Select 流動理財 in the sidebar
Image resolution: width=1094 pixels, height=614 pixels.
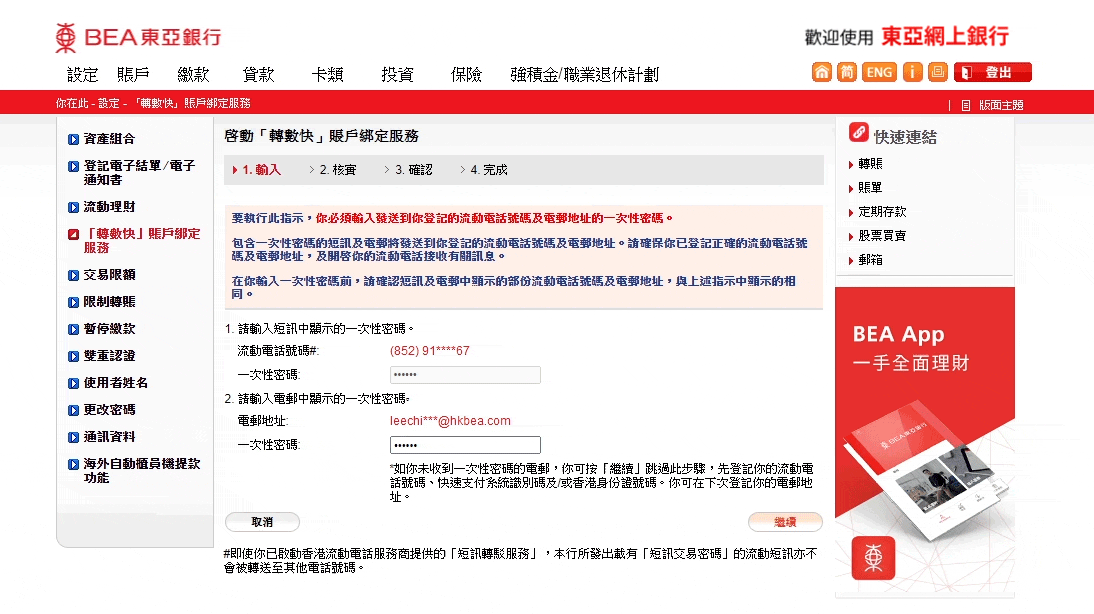(x=109, y=207)
